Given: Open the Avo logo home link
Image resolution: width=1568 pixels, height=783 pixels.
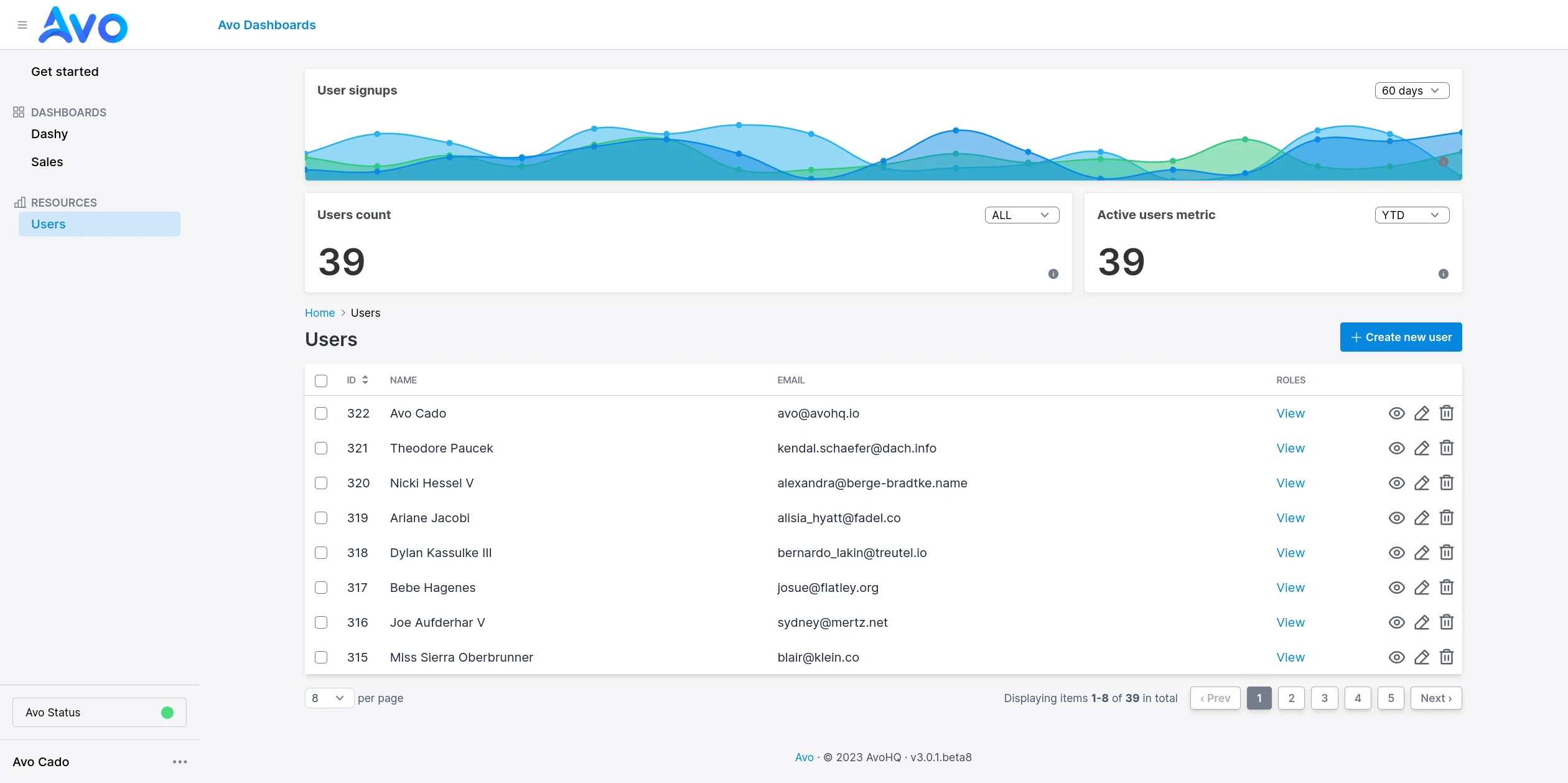Looking at the screenshot, I should tap(83, 25).
